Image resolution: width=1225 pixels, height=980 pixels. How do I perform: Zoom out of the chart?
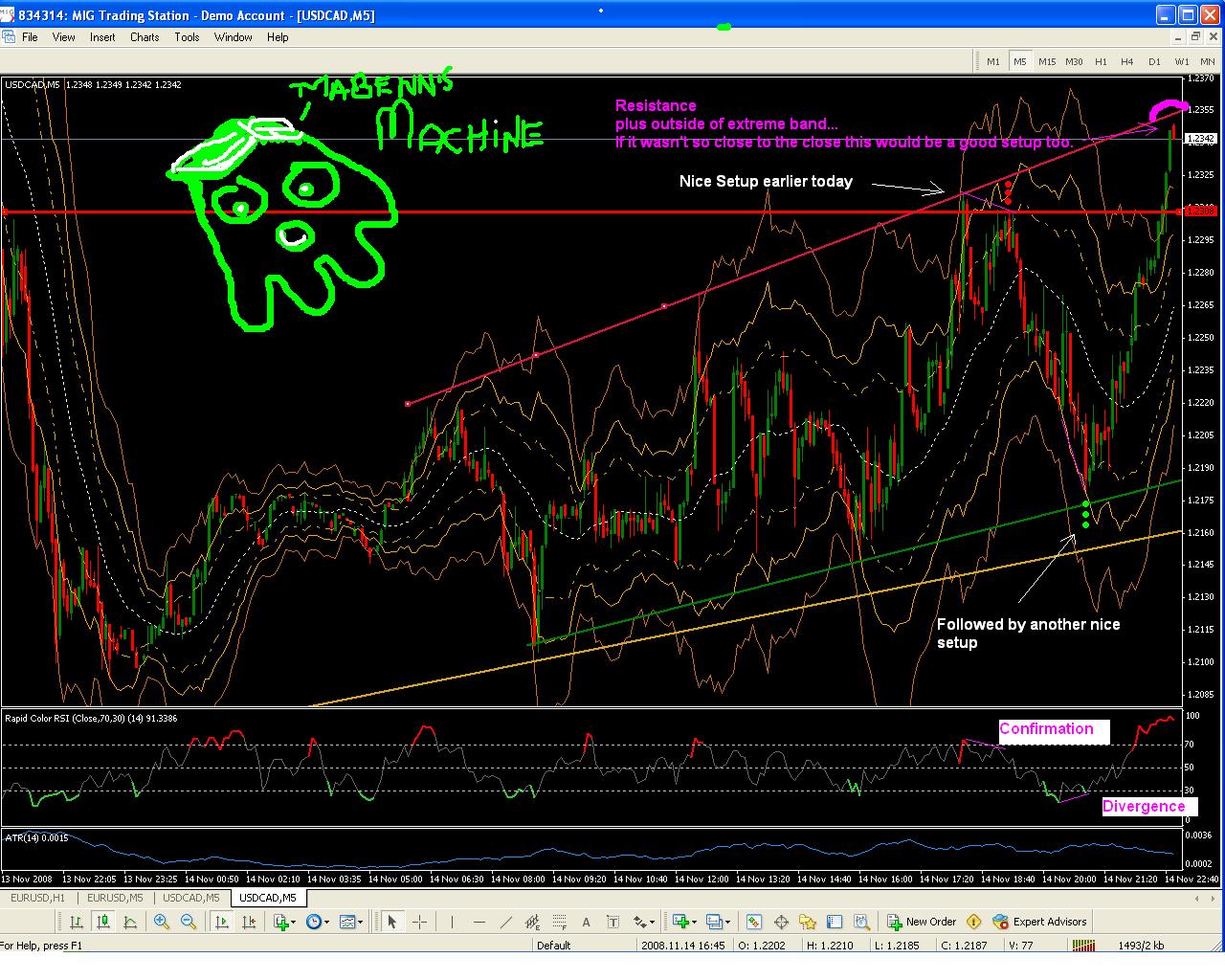click(x=189, y=922)
